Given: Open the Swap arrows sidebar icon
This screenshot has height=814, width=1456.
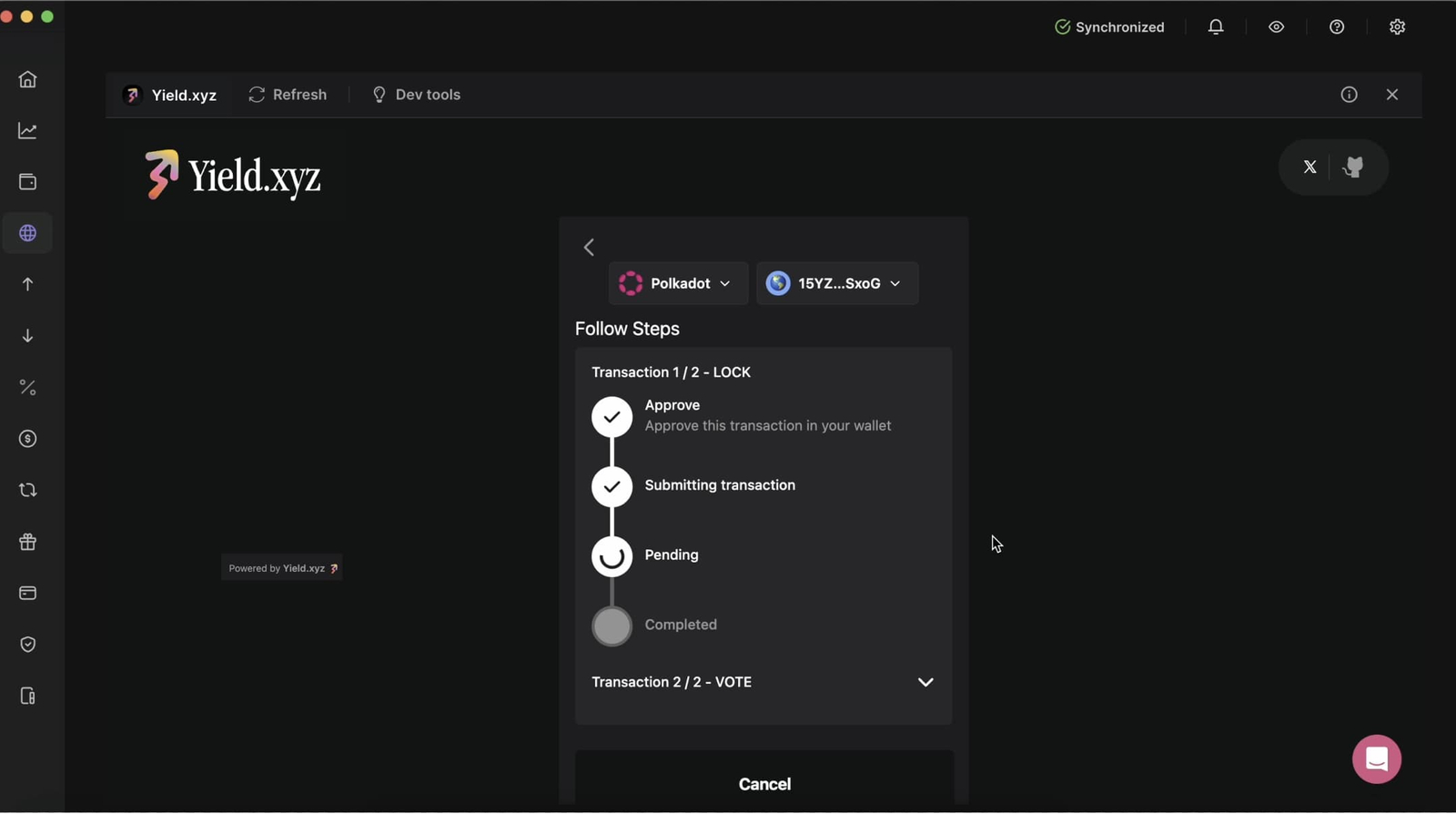Looking at the screenshot, I should (x=27, y=491).
